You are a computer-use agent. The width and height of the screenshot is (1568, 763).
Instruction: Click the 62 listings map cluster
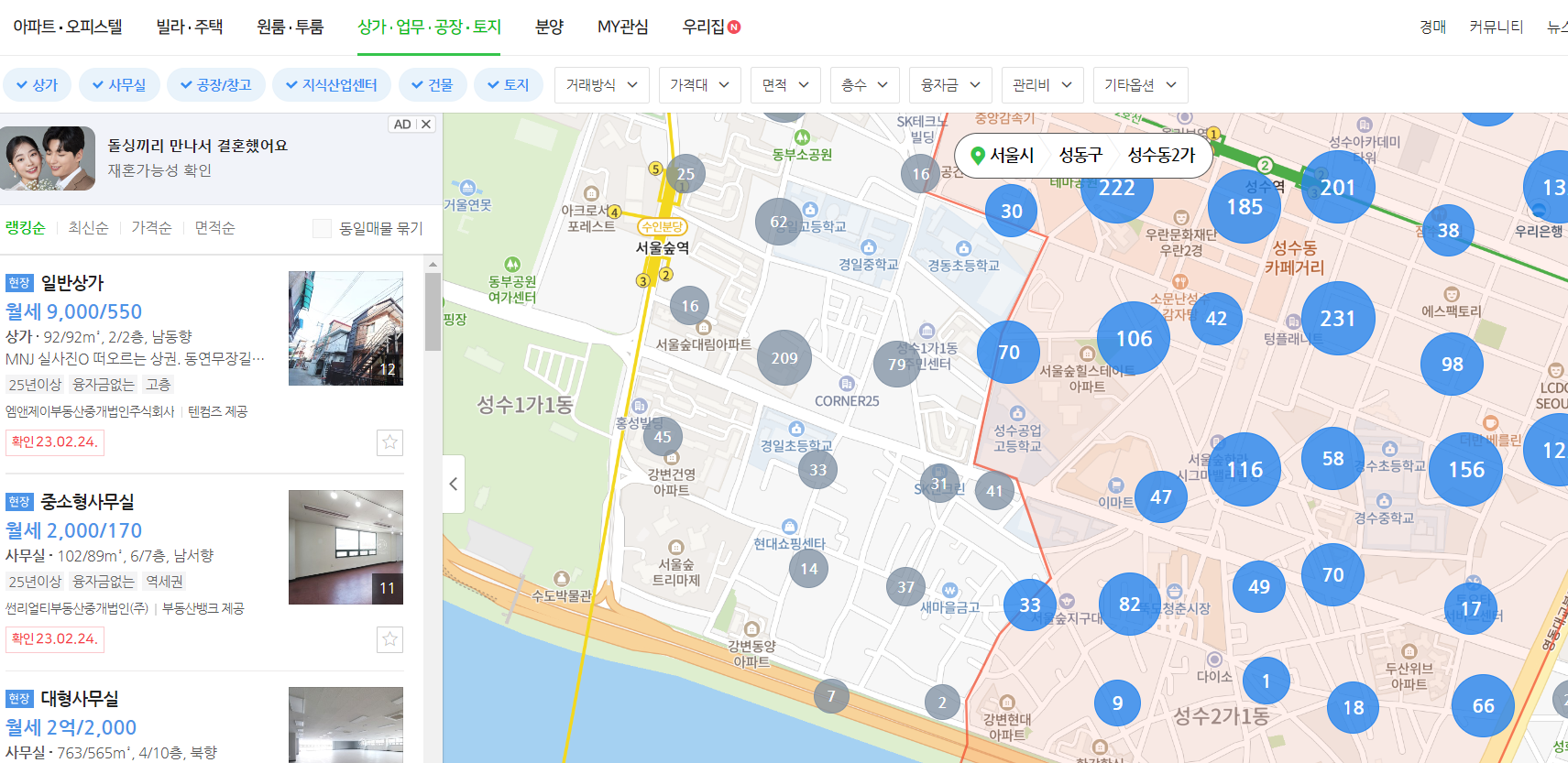click(779, 222)
